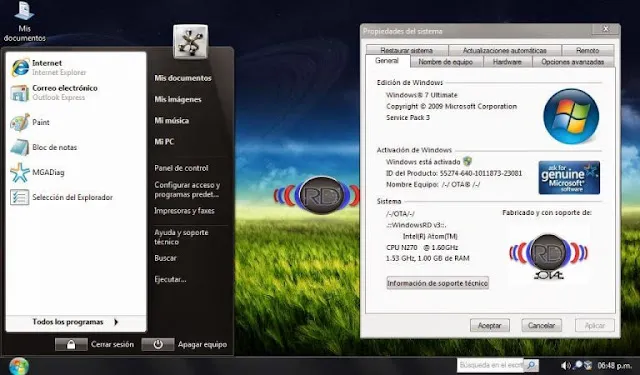Image resolution: width=640 pixels, height=375 pixels.
Task: Click the Windows está activado text
Action: [423, 162]
